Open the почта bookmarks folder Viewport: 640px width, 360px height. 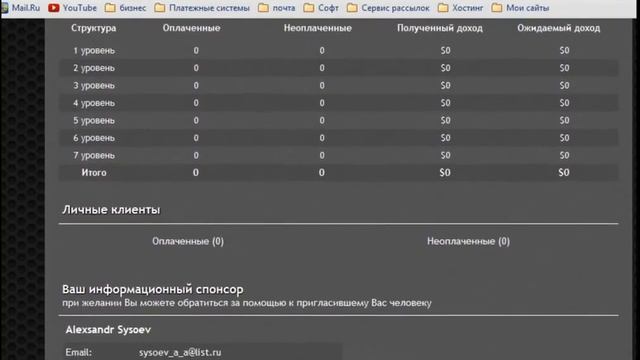277,8
